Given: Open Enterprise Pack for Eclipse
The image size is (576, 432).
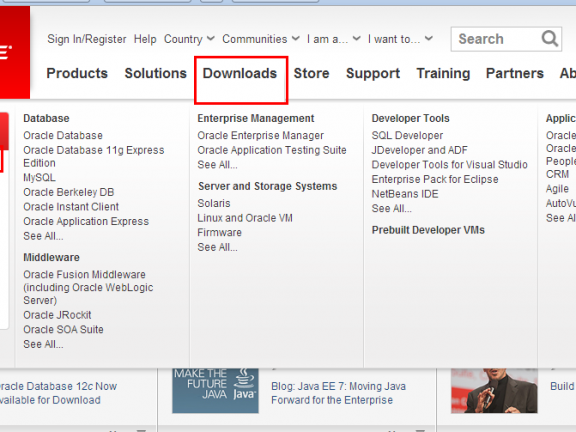Looking at the screenshot, I should coord(435,179).
